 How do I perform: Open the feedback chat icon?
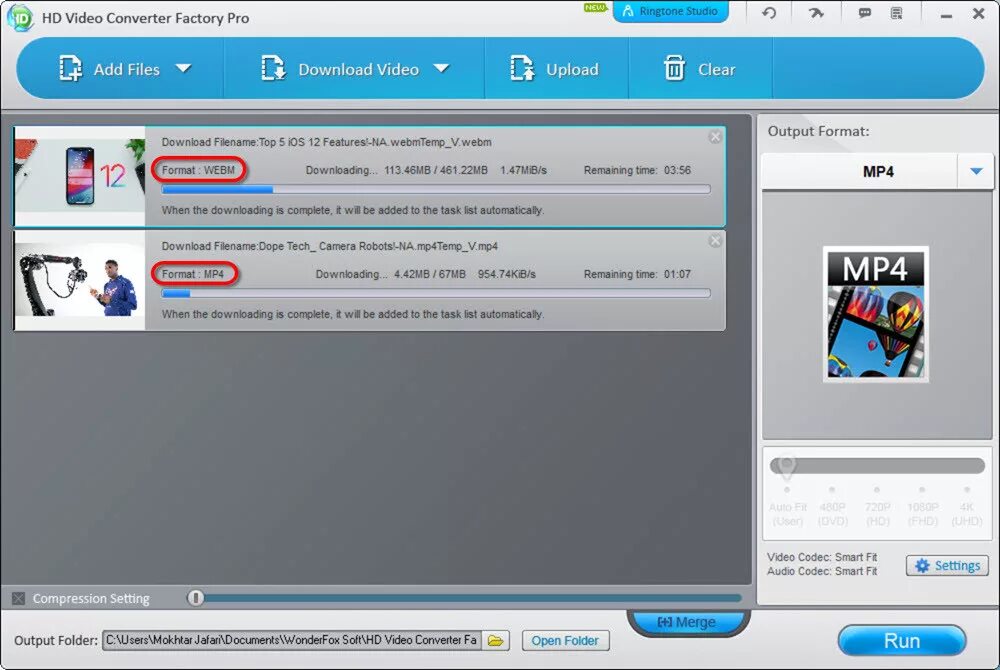(863, 13)
